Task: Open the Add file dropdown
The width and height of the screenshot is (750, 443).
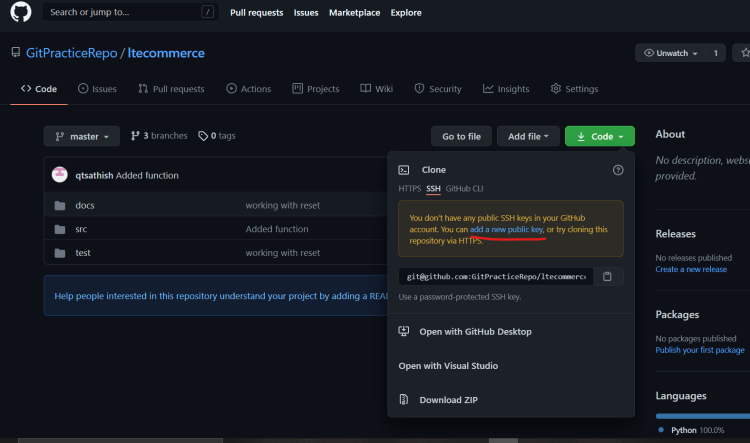Action: coord(528,136)
